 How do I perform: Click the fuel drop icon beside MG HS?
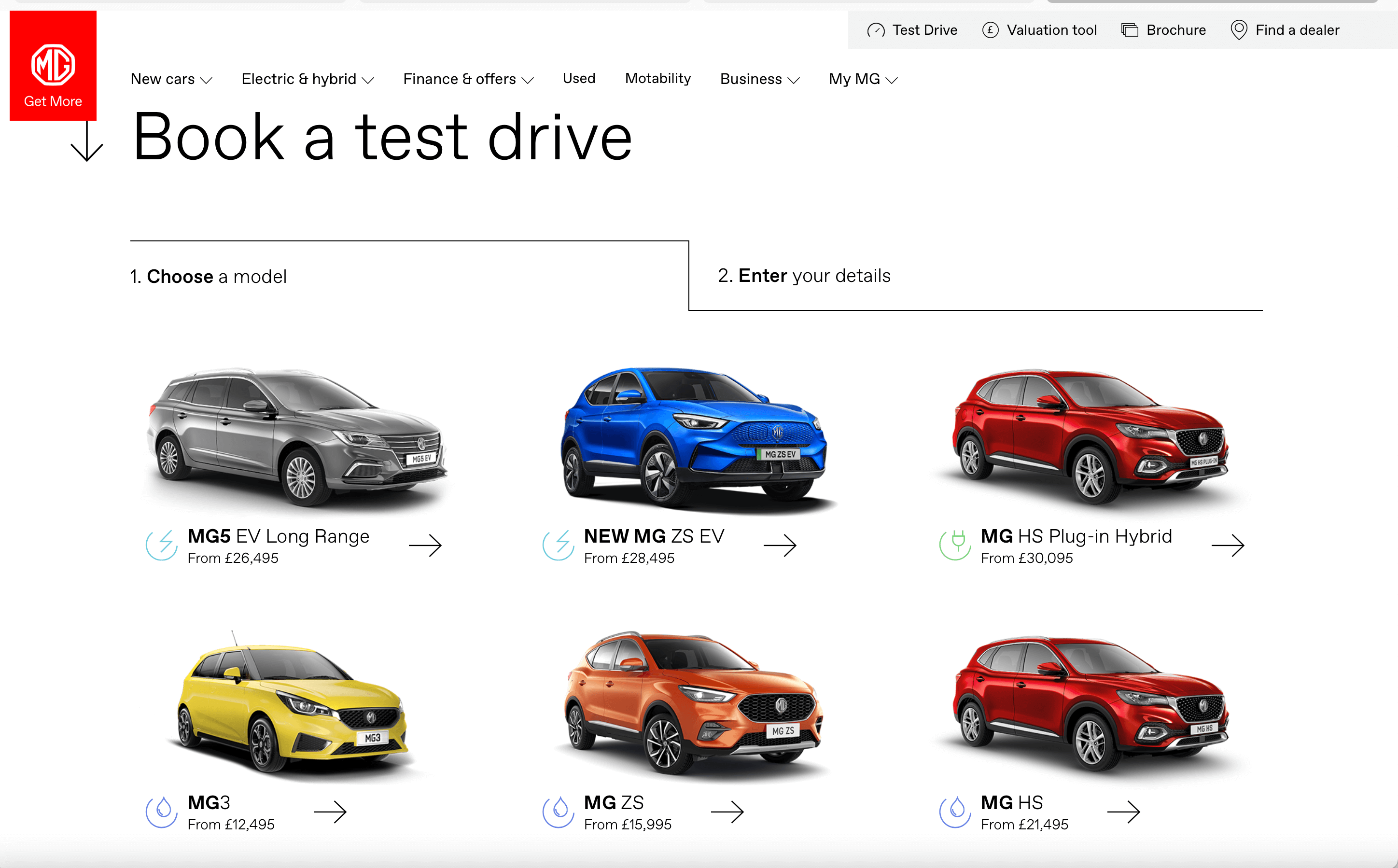point(955,812)
